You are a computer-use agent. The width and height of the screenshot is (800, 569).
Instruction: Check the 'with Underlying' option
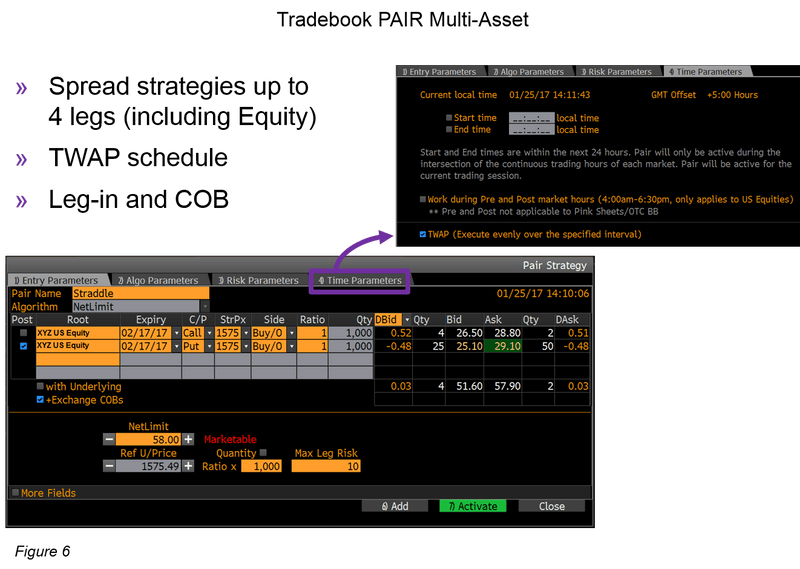coord(40,386)
